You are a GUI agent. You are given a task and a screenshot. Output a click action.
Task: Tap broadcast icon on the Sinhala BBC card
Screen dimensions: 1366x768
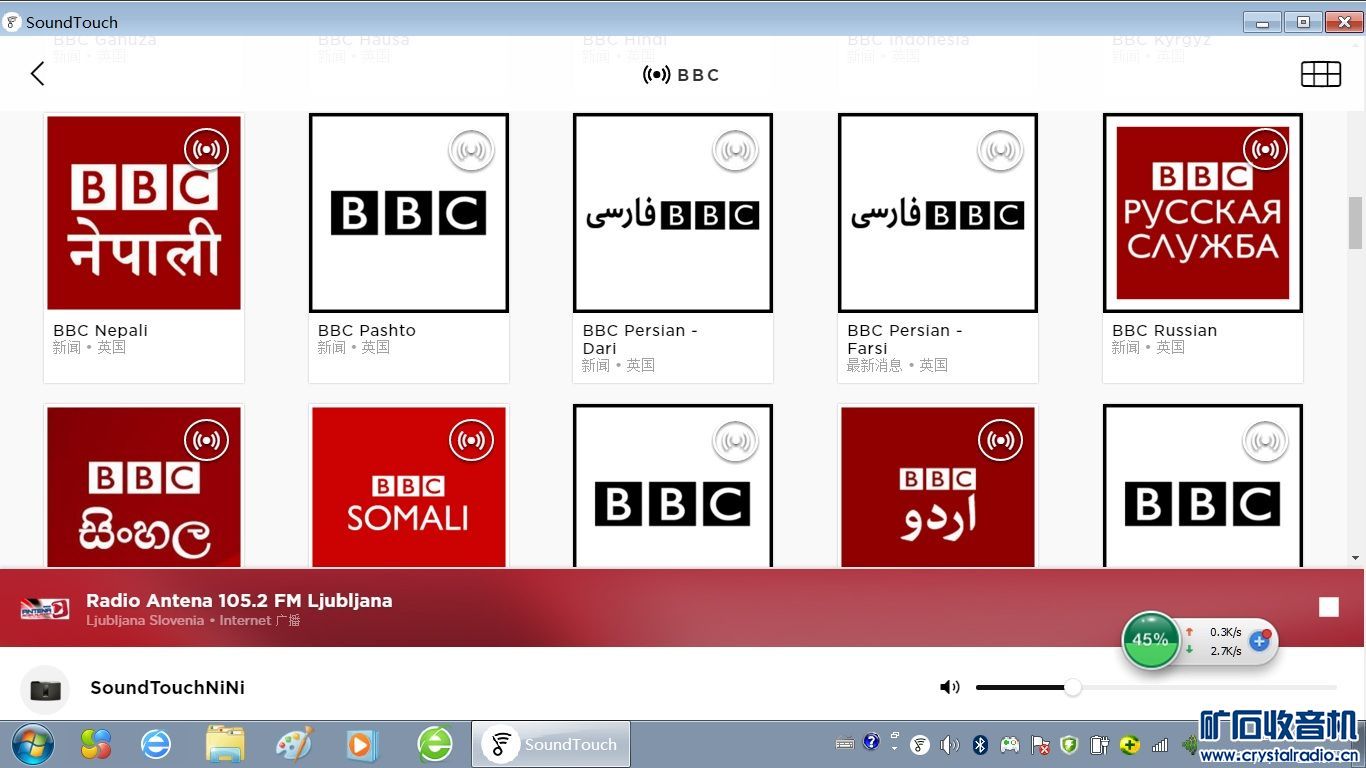207,440
